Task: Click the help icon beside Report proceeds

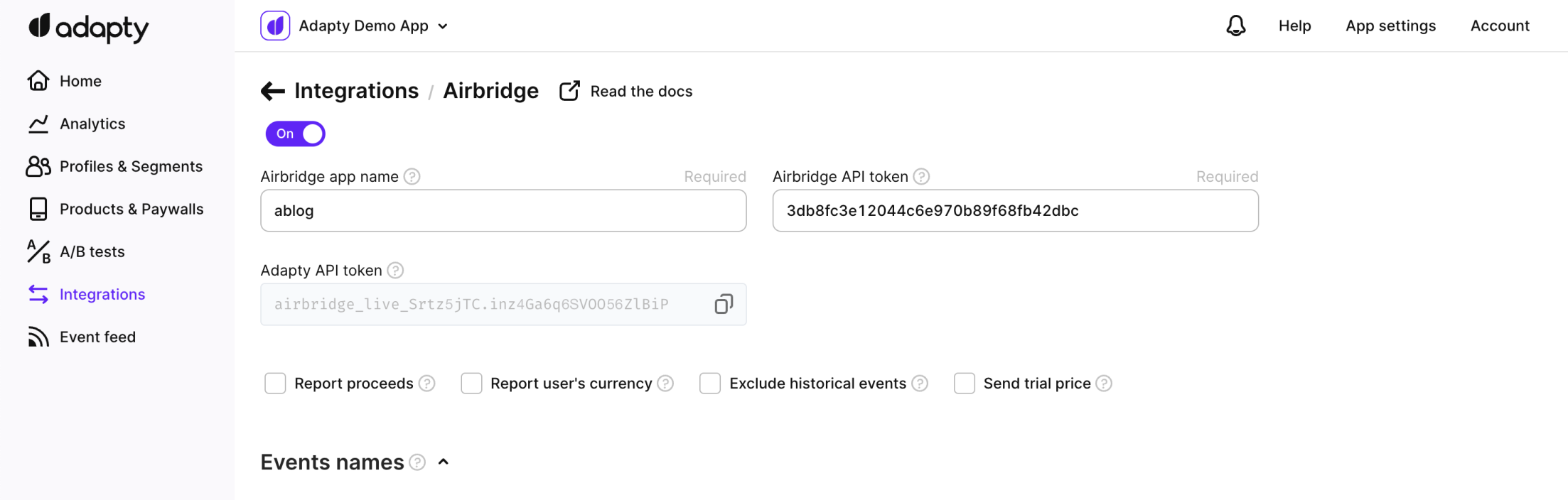Action: 426,384
